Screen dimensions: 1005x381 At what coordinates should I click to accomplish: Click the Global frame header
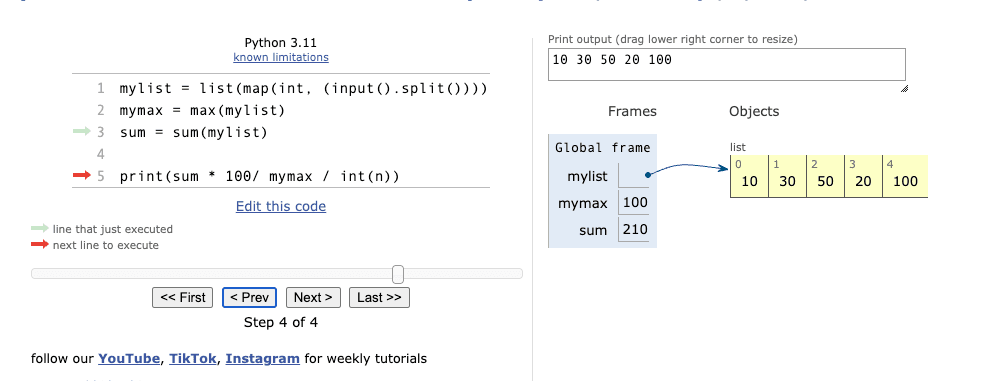(x=602, y=148)
